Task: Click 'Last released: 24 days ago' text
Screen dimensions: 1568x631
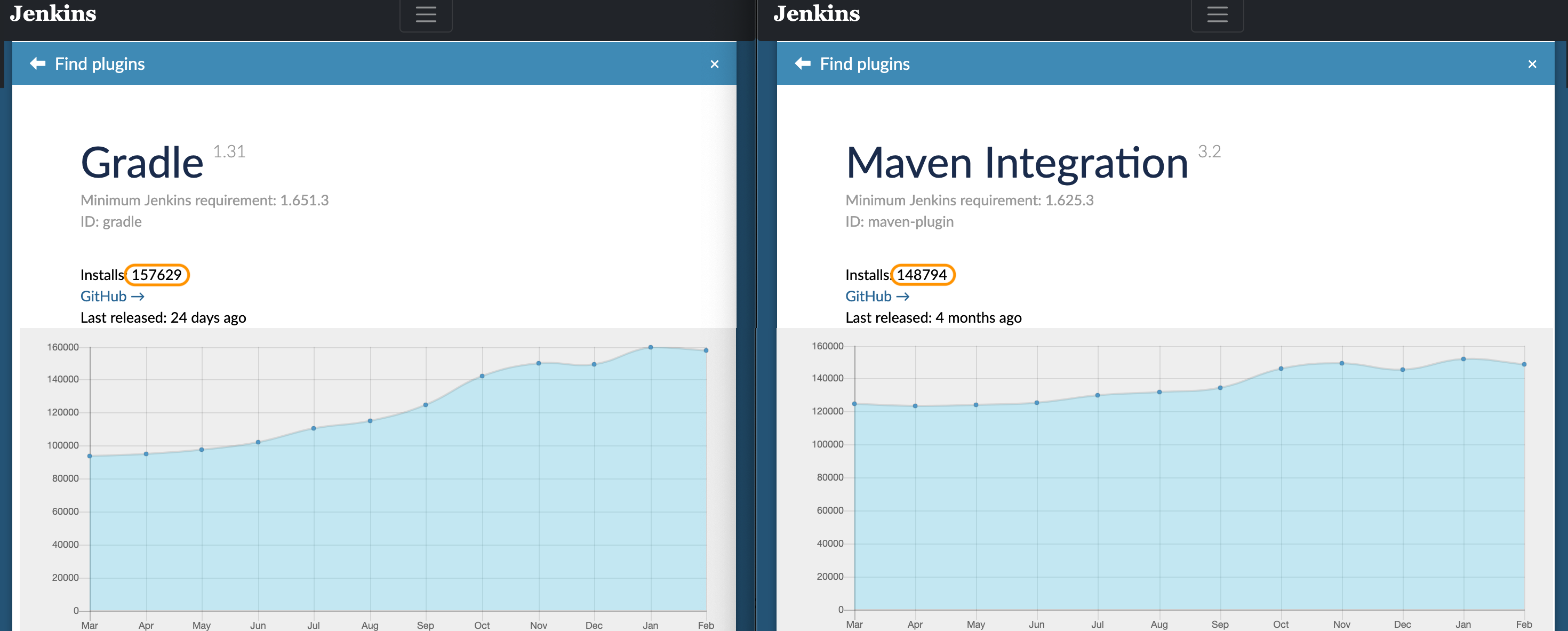Action: tap(163, 317)
